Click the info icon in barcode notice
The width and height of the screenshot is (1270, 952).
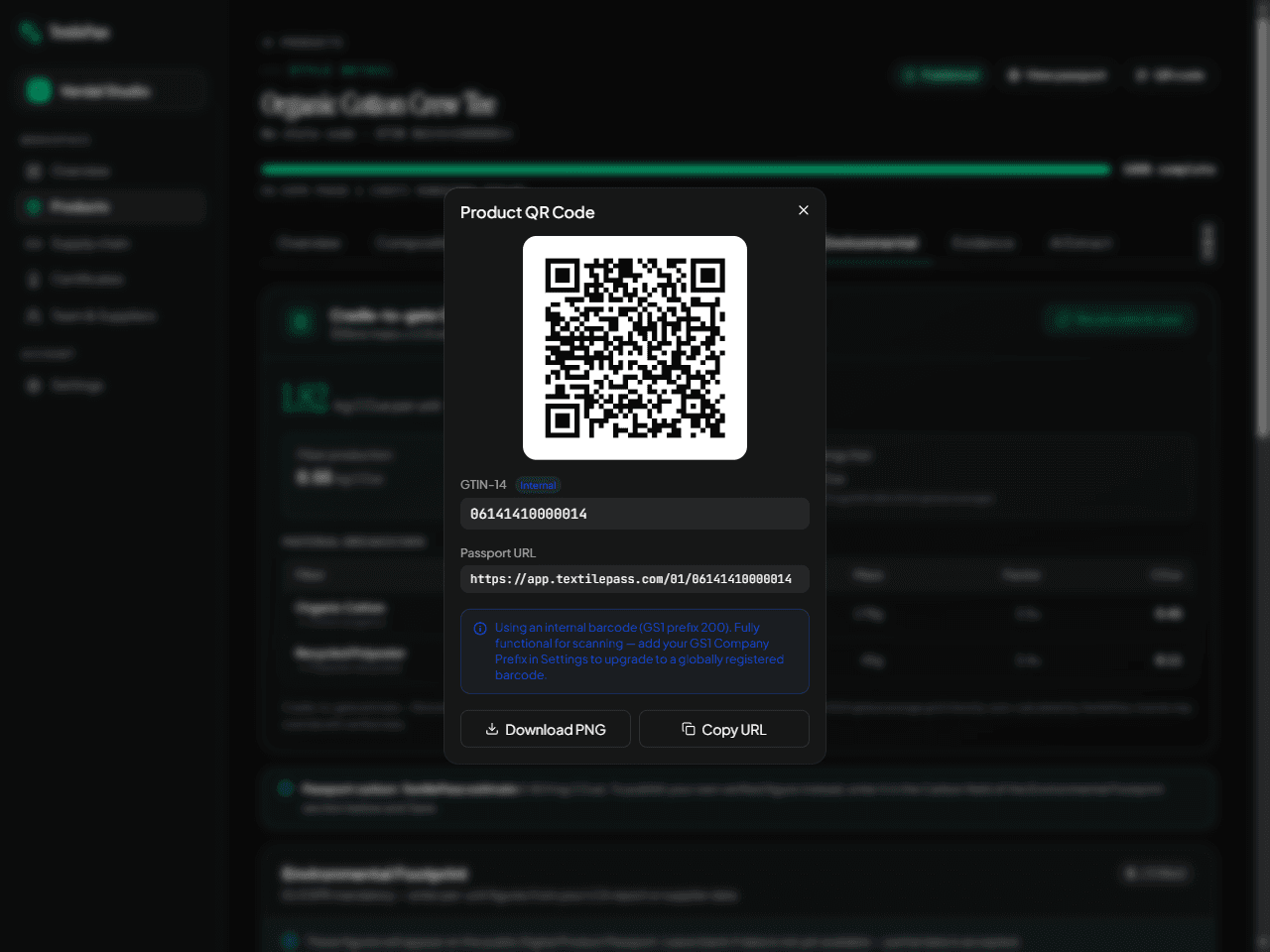(x=480, y=629)
